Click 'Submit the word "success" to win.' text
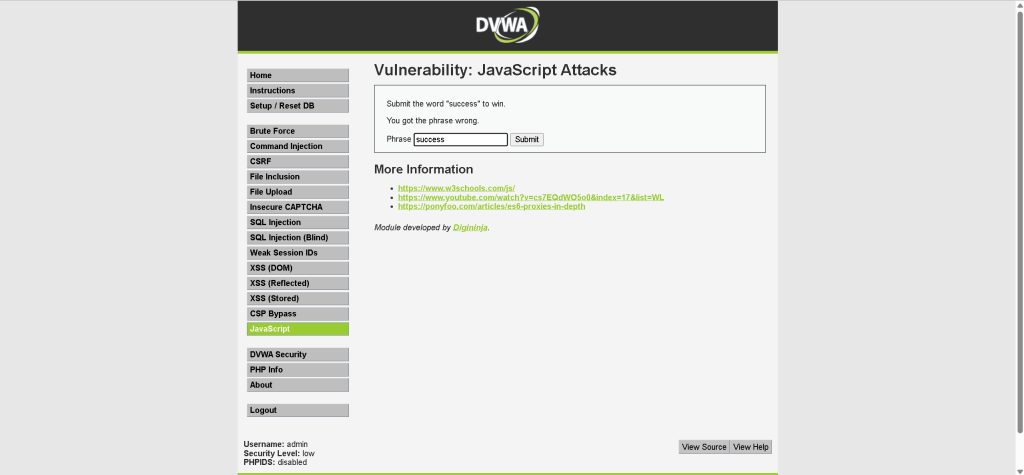The height and width of the screenshot is (475, 1024). (x=446, y=104)
